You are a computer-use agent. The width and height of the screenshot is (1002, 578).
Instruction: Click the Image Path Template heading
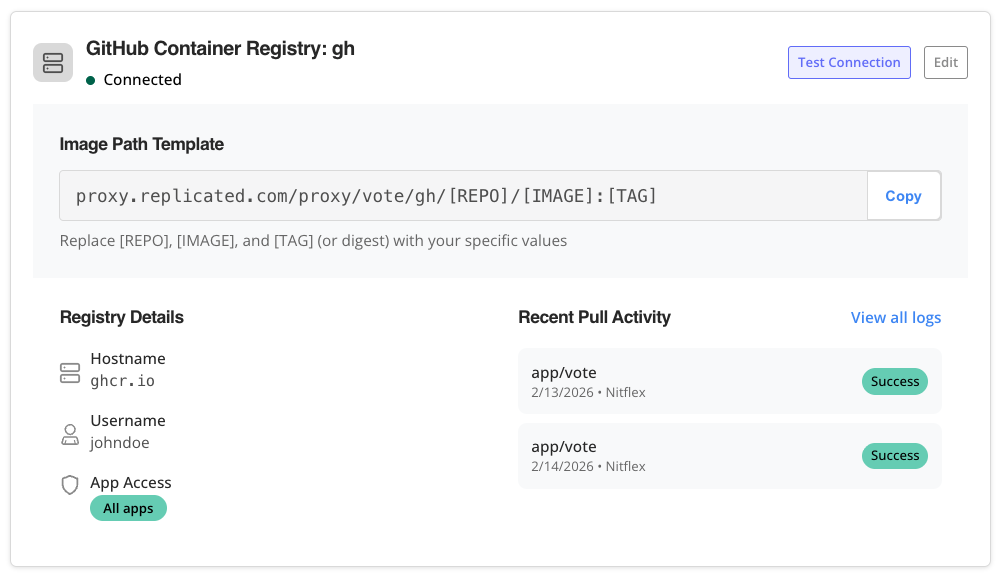[141, 144]
